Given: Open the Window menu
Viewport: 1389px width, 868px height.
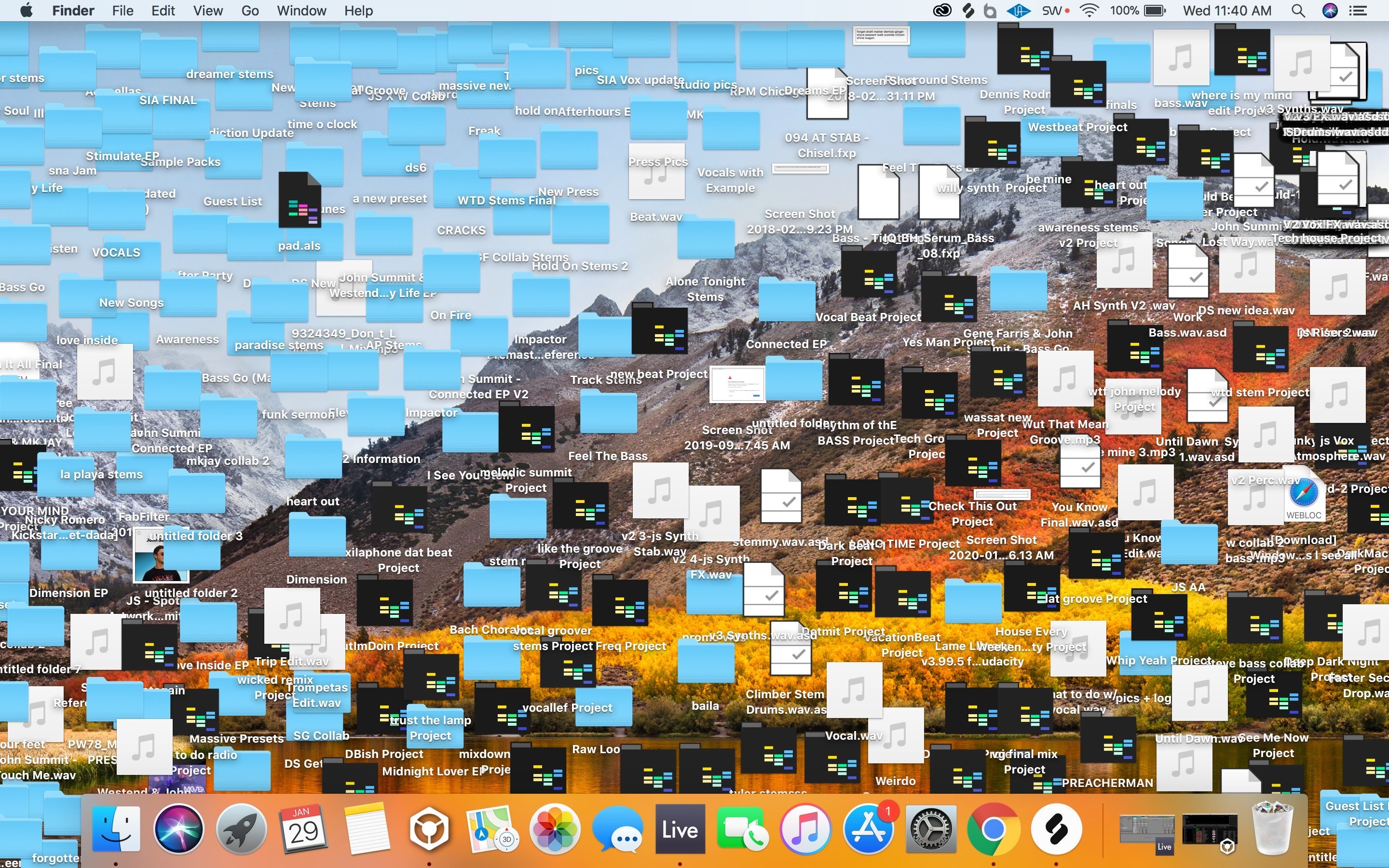Looking at the screenshot, I should tap(301, 10).
